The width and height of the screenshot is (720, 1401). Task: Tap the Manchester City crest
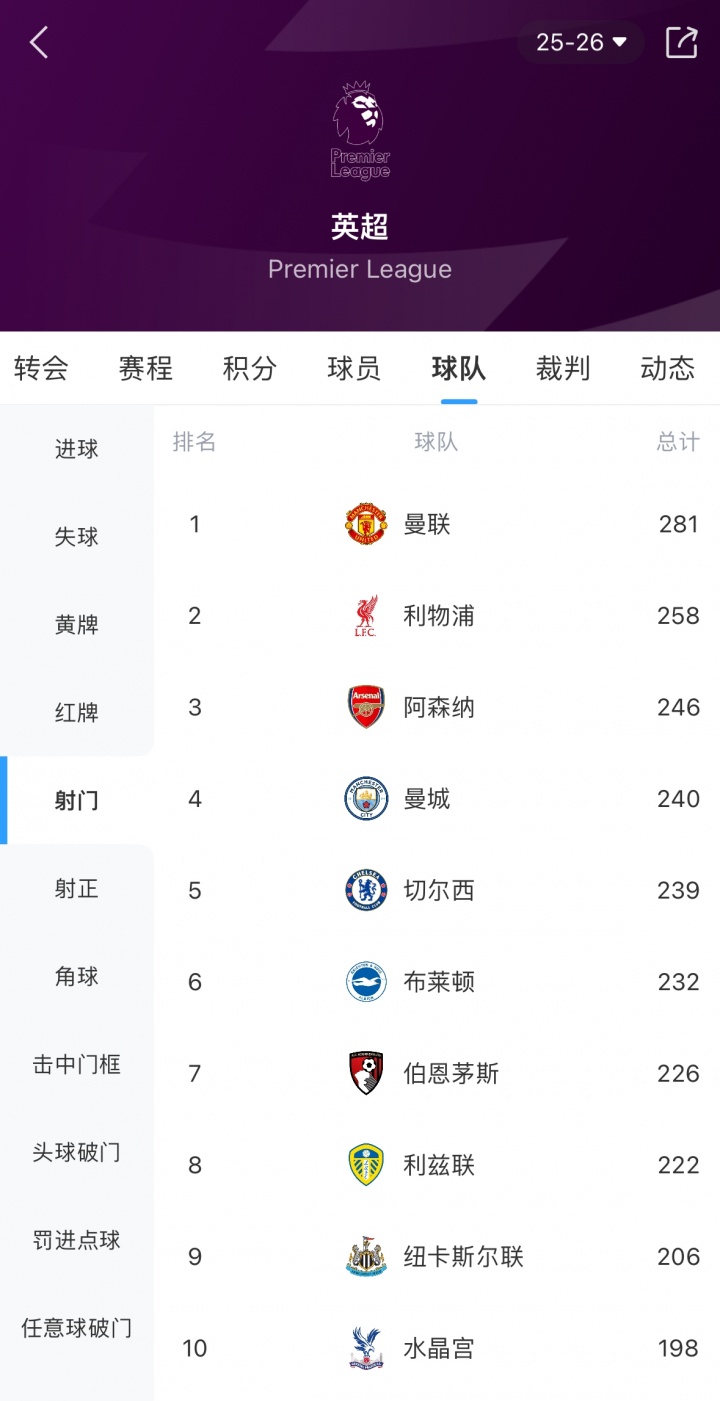click(x=366, y=799)
